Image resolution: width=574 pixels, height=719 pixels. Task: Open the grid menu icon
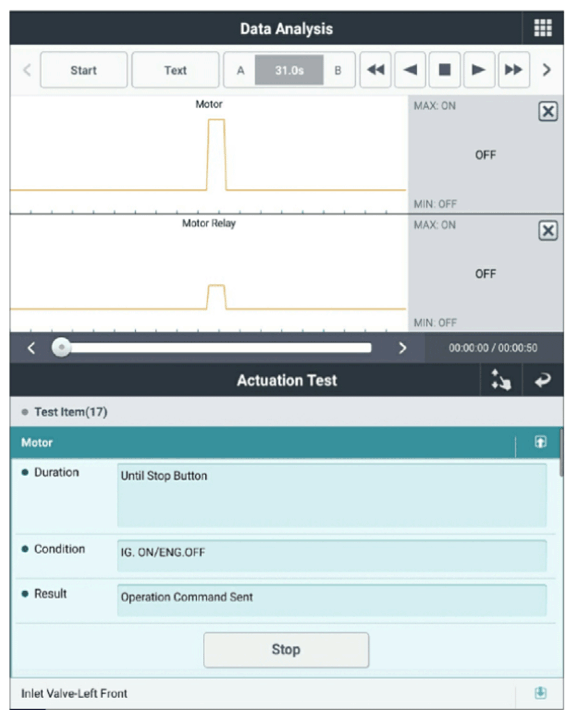(x=542, y=28)
